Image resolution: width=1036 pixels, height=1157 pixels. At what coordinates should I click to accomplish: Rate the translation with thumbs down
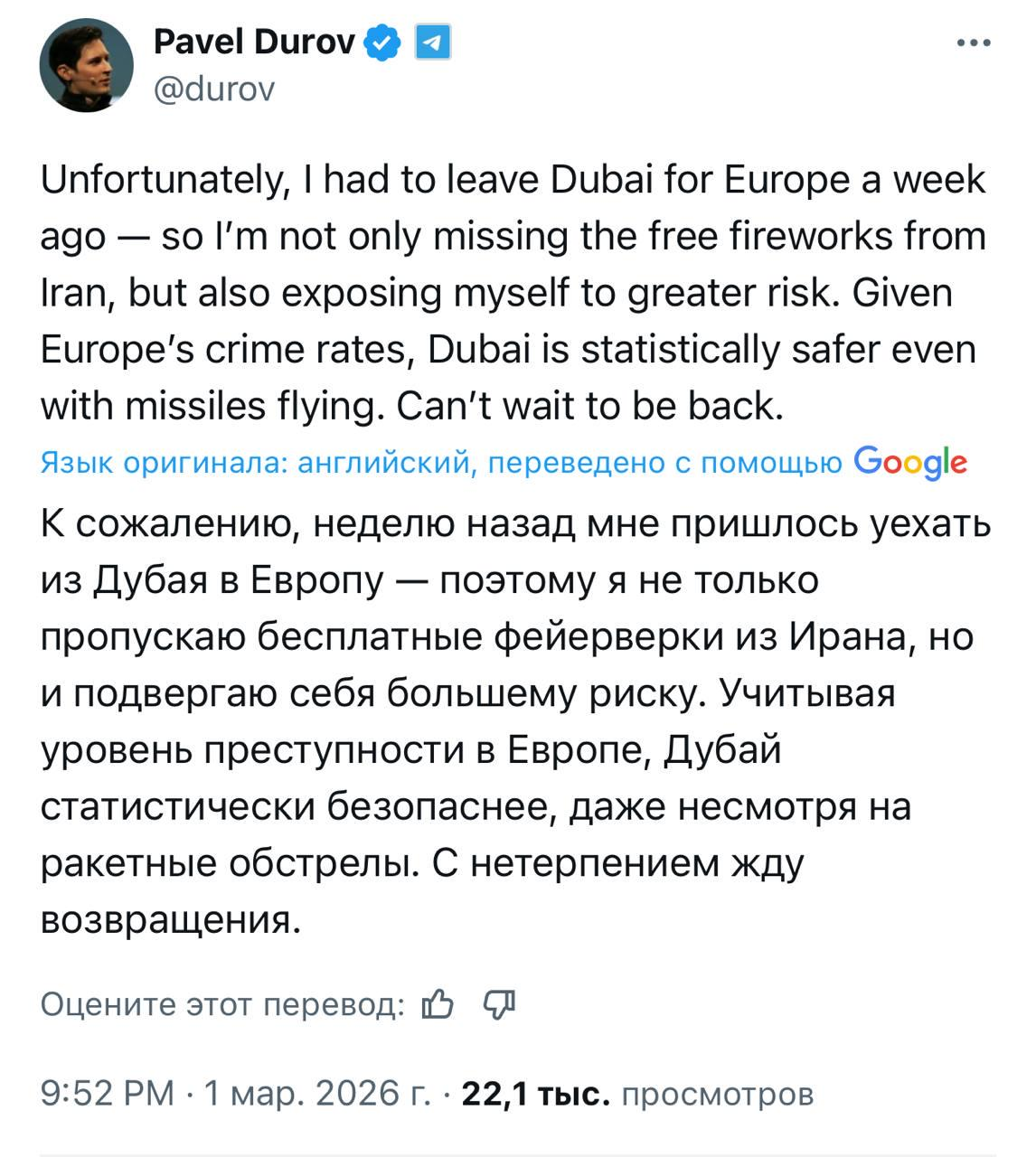[499, 1003]
